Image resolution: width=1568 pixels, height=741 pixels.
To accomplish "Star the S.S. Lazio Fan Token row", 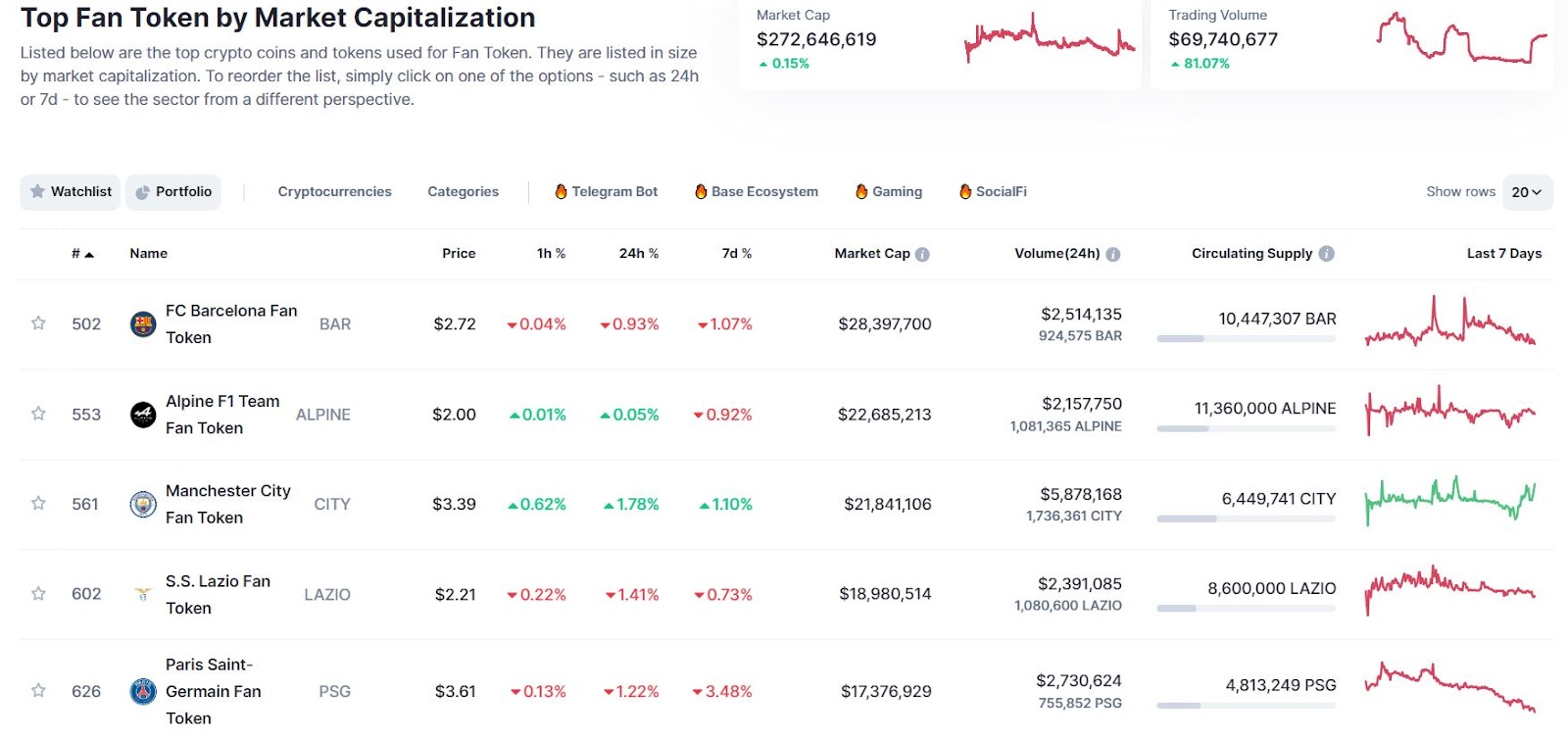I will (37, 594).
